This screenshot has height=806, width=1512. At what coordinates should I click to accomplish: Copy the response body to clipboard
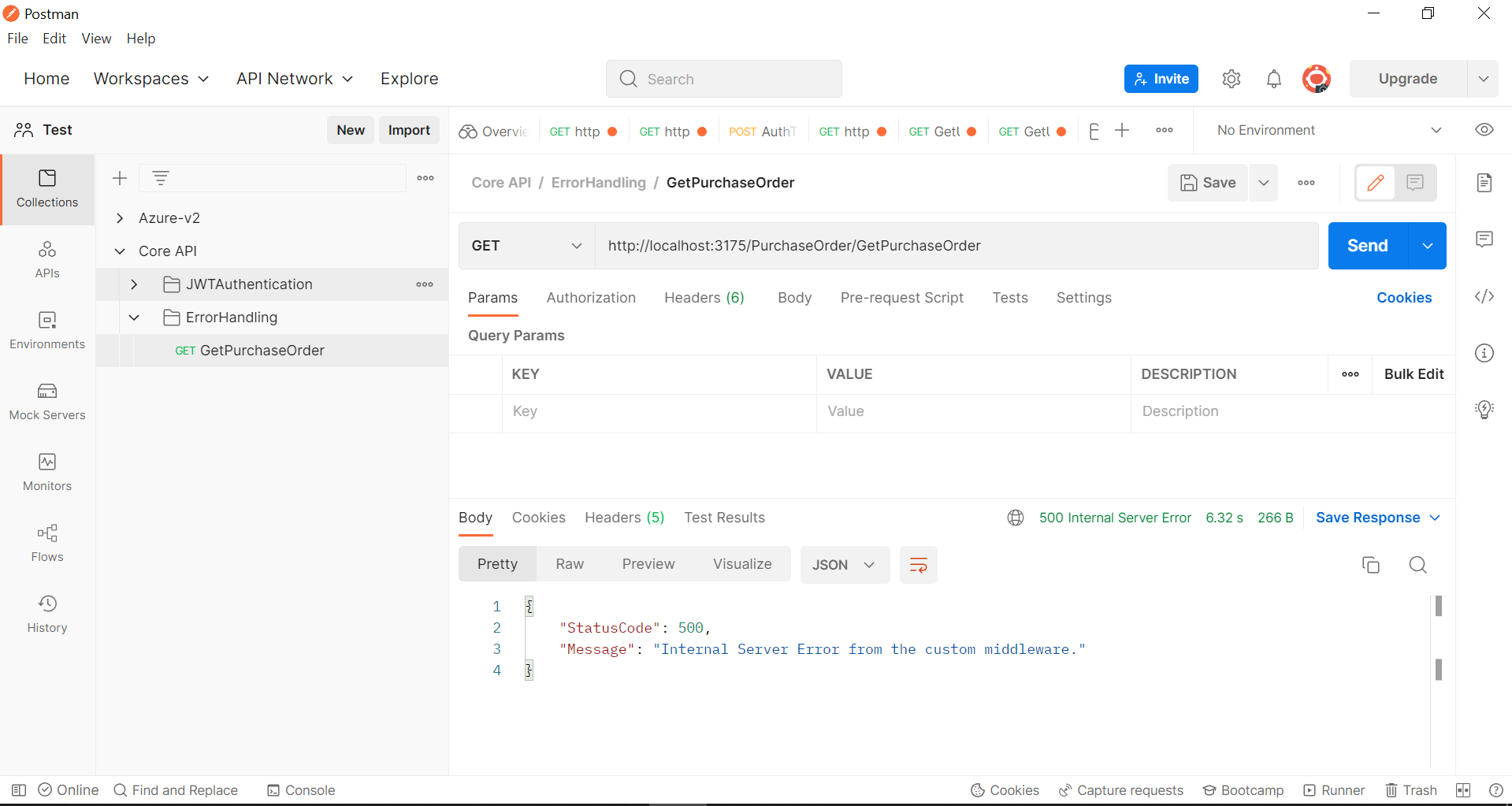[1370, 565]
